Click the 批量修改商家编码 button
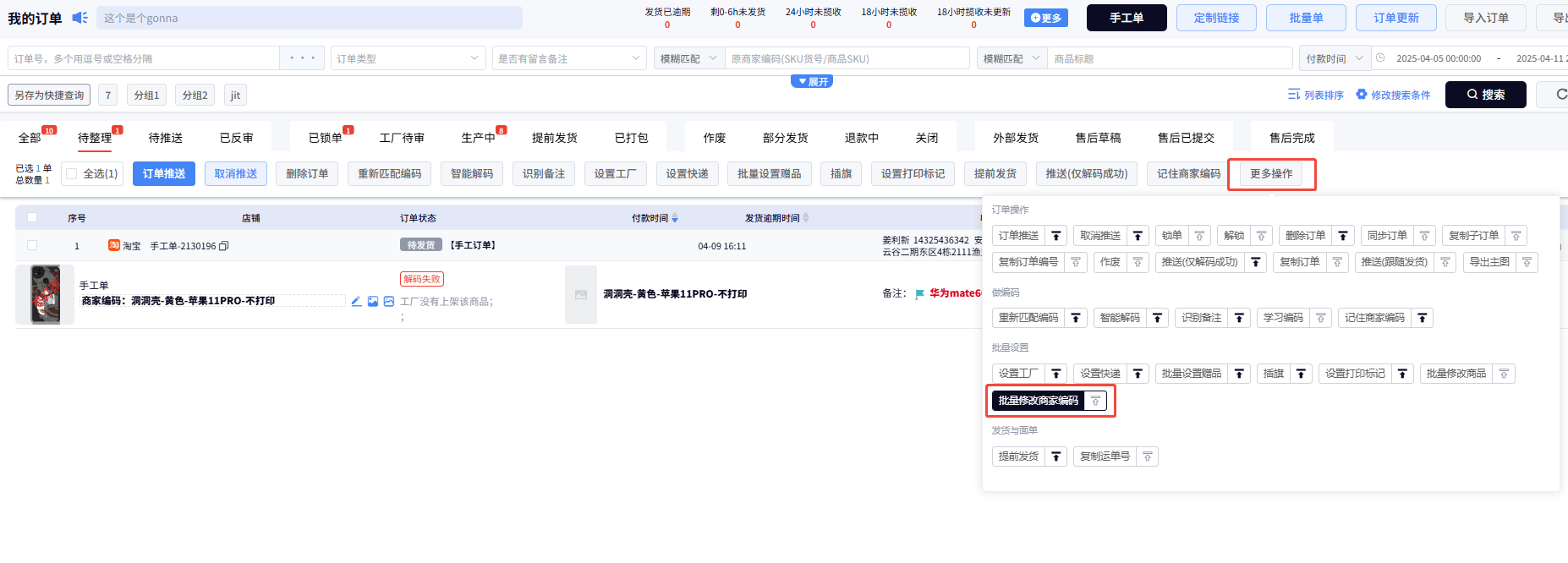The width and height of the screenshot is (1568, 563). point(1038,401)
